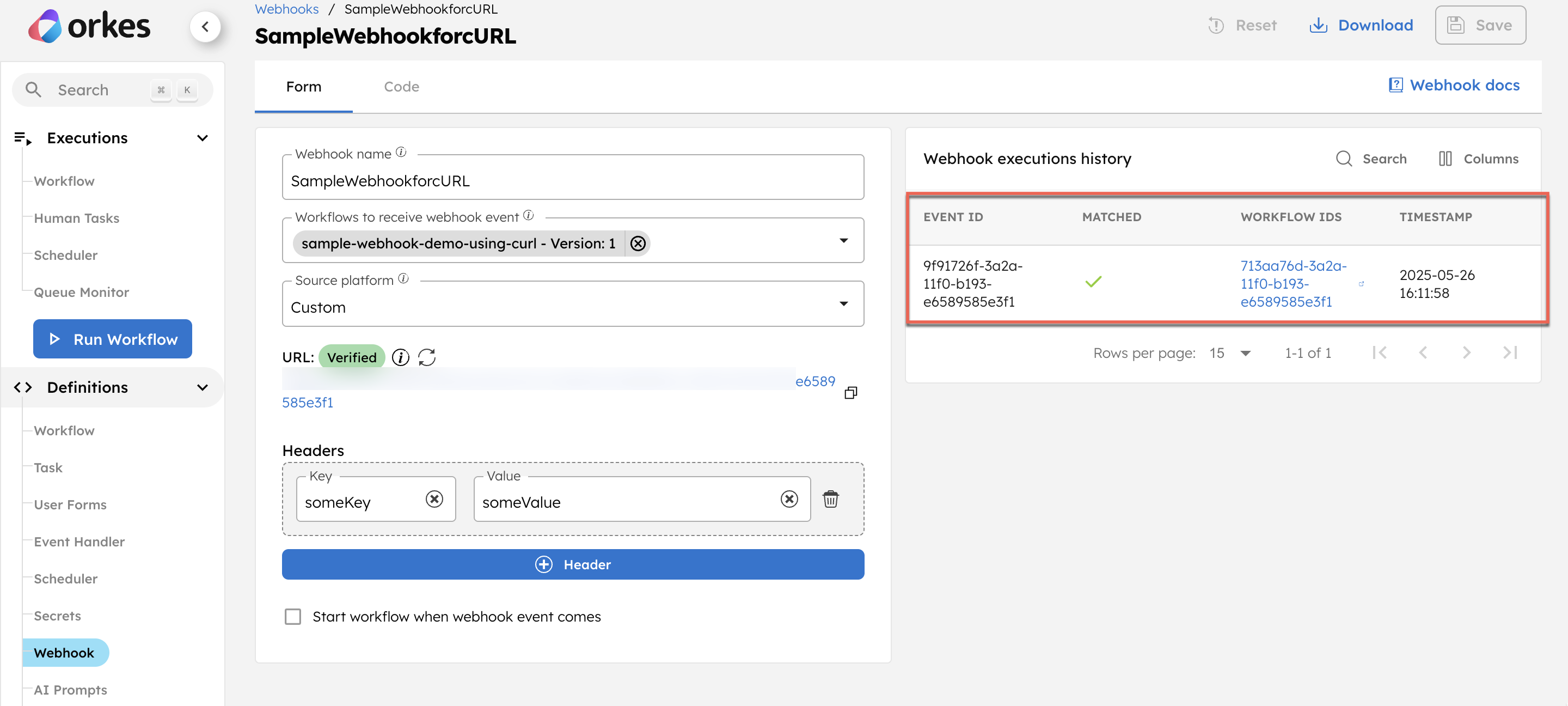Open Workflow under Definitions

coord(64,431)
